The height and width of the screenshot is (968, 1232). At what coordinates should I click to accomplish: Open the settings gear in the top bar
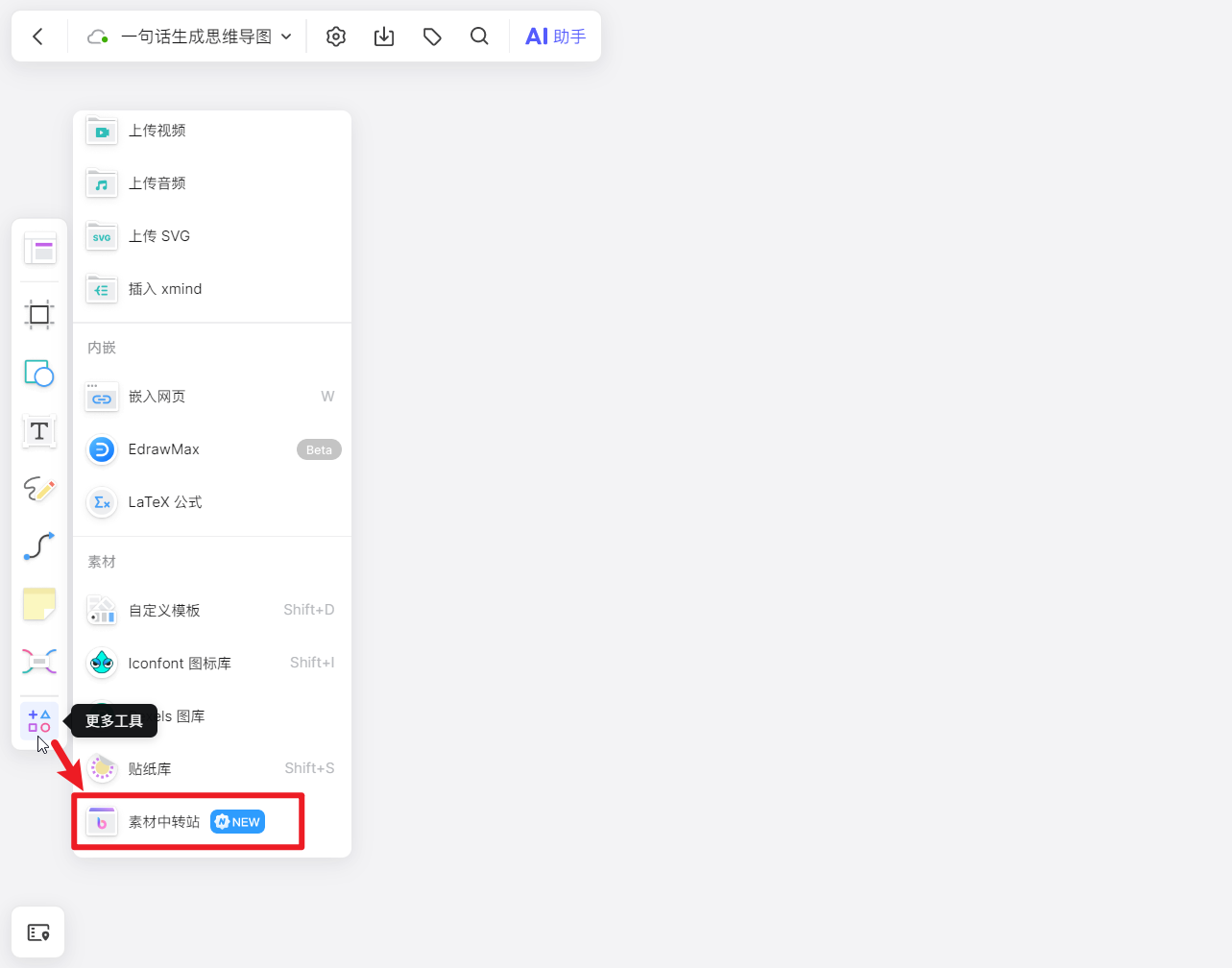tap(335, 36)
